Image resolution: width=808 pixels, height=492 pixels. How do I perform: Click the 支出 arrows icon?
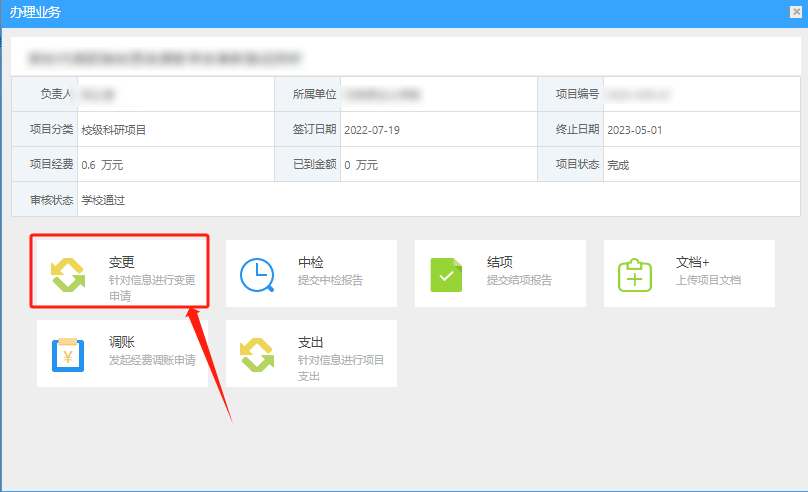pyautogui.click(x=258, y=354)
